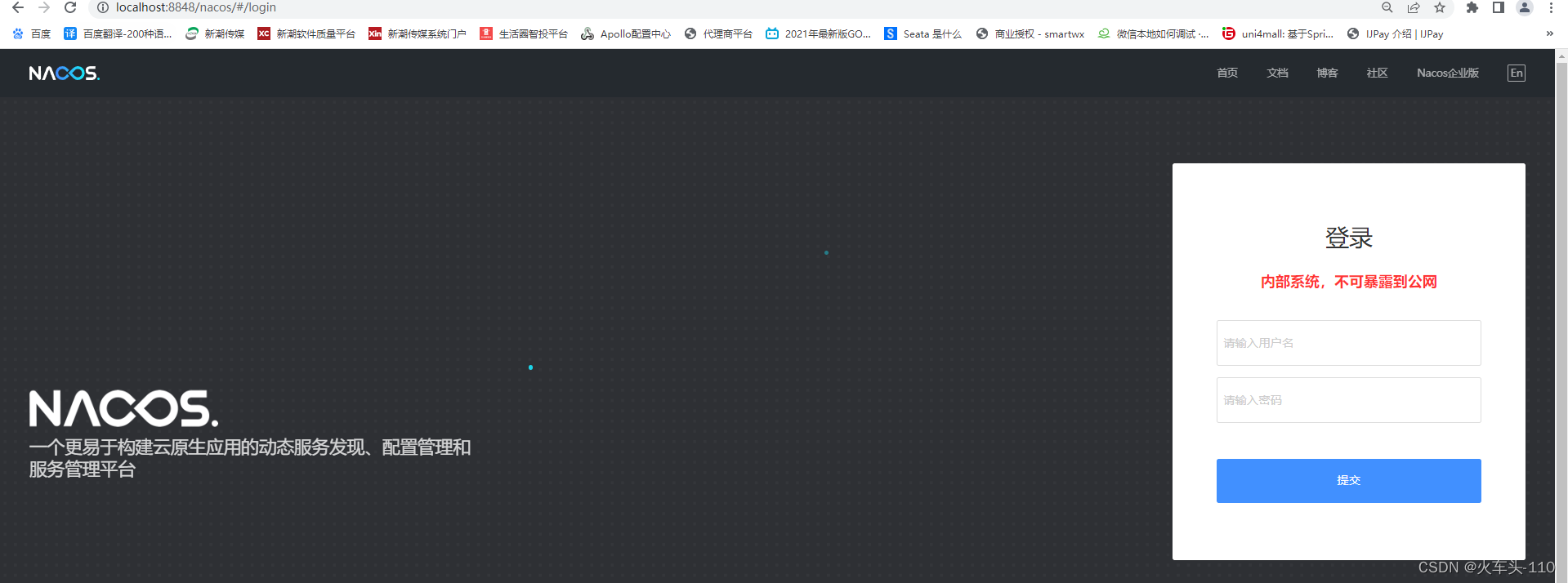Click the username field 请输入用户名
Screen dimensions: 1568x583
[1348, 343]
